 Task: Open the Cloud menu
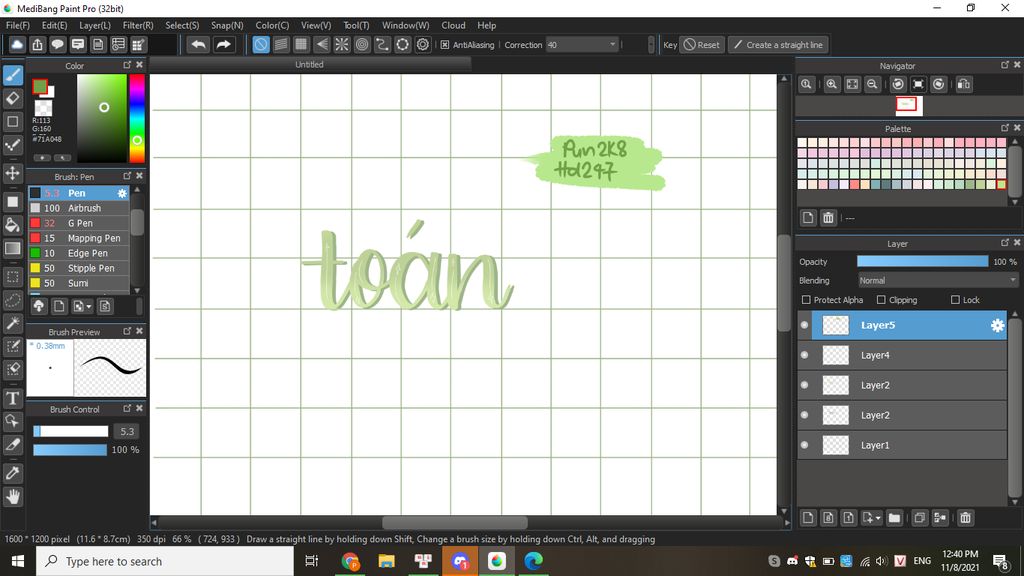(453, 25)
